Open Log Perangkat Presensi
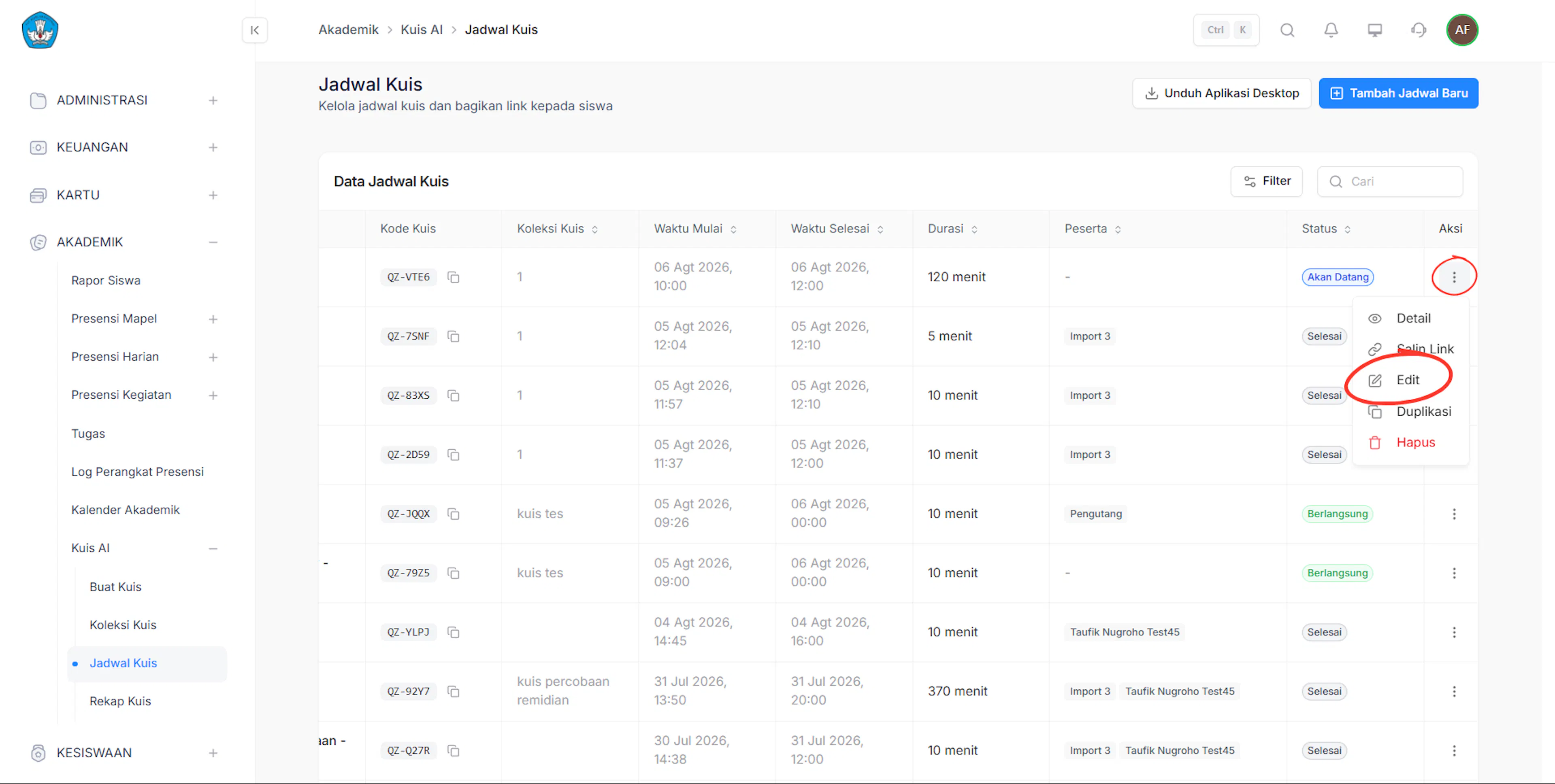 coord(137,472)
